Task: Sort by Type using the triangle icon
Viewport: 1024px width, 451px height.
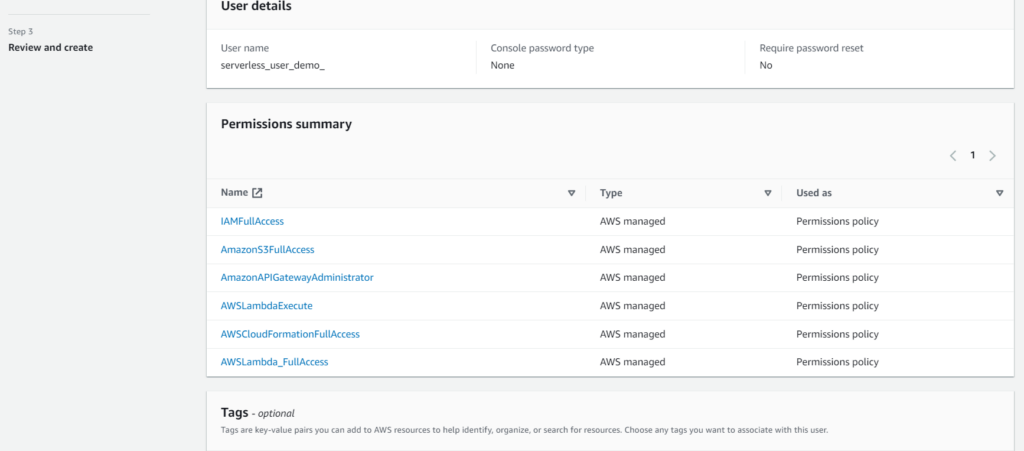Action: coord(768,193)
